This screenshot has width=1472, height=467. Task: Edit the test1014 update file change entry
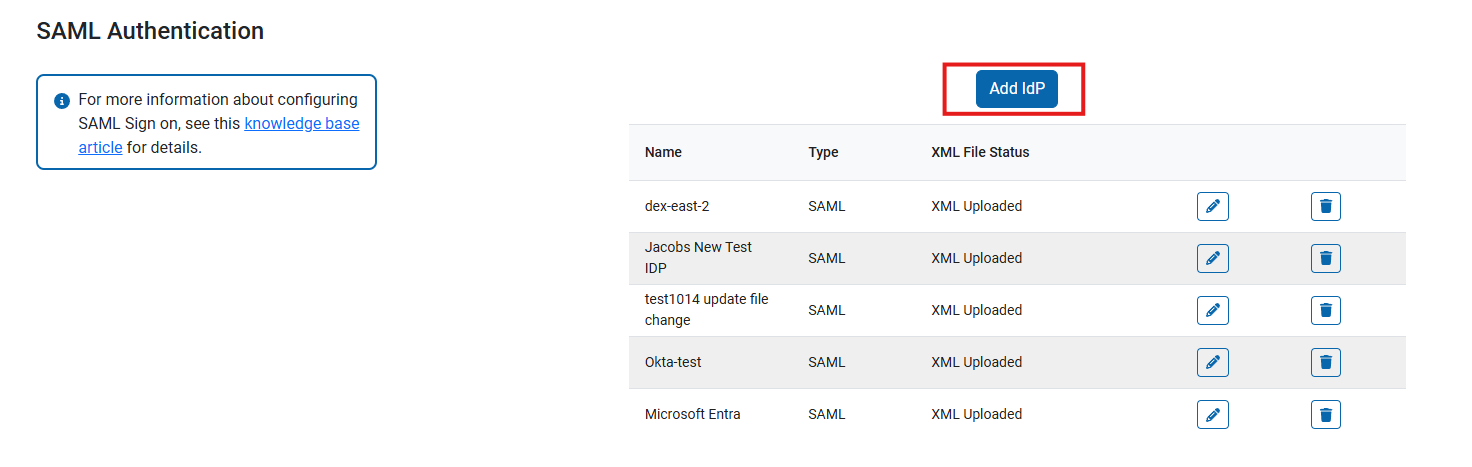[1212, 311]
